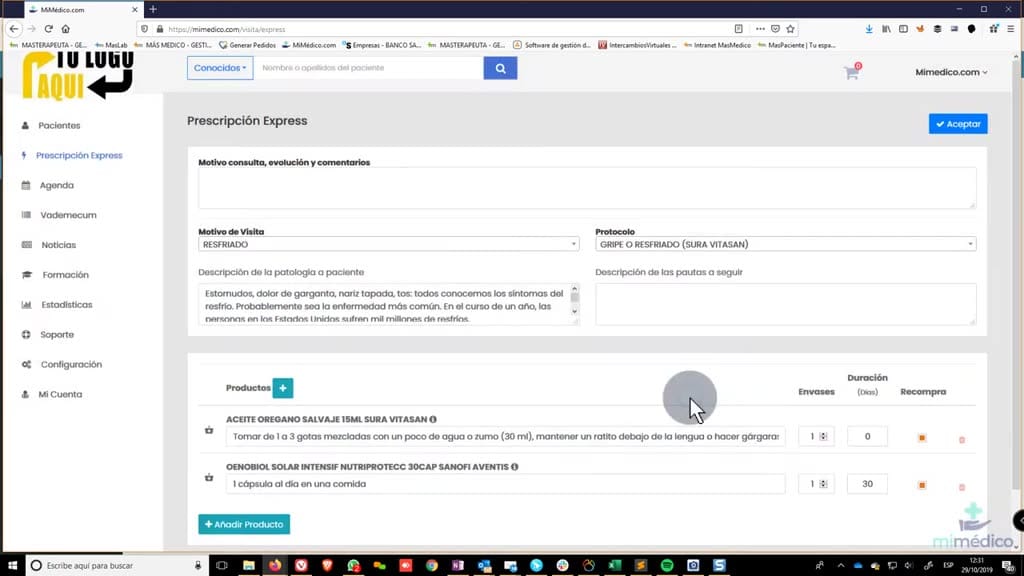This screenshot has height=576, width=1024.
Task: Open a new browser tab
Action: pos(153,9)
